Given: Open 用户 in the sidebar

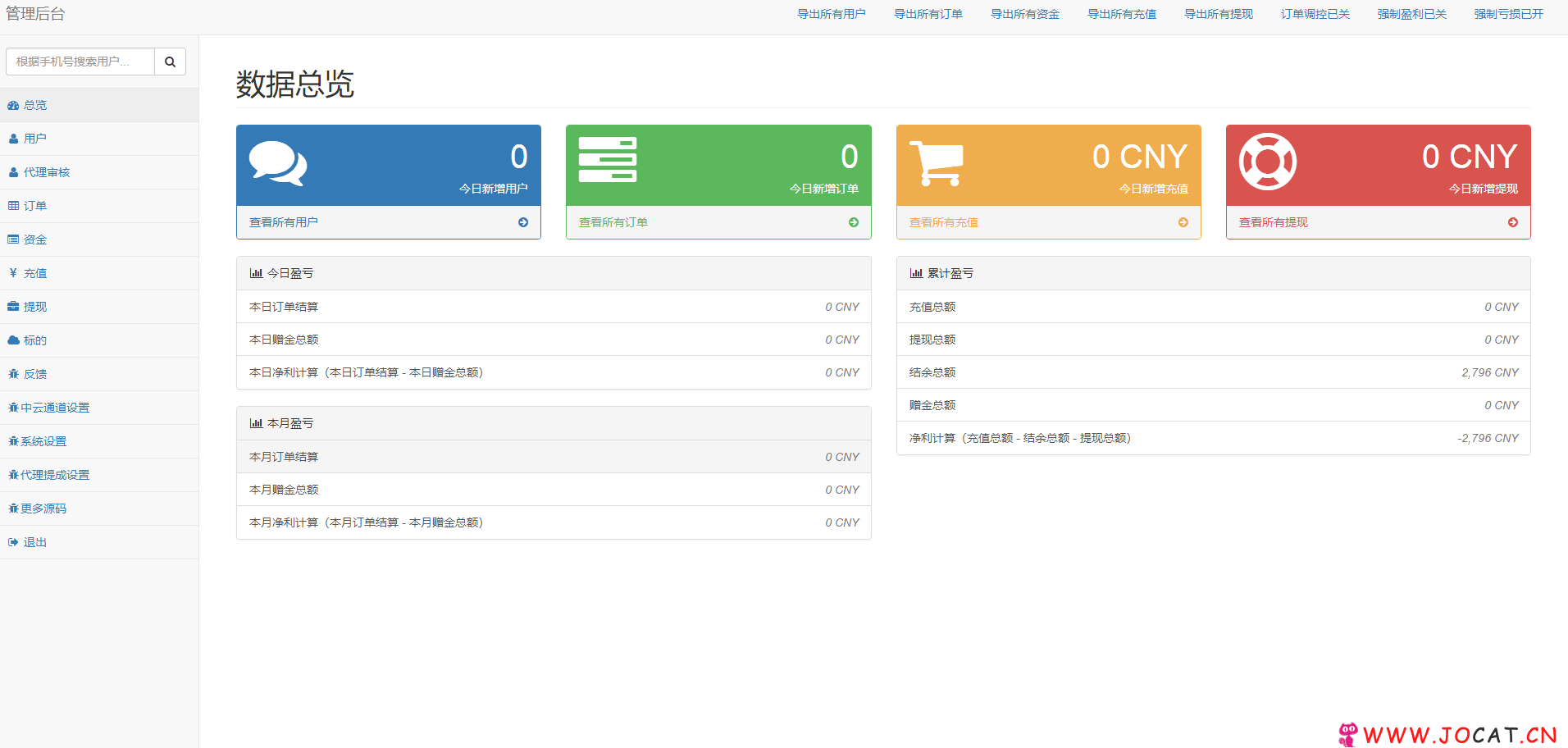Looking at the screenshot, I should coord(99,139).
